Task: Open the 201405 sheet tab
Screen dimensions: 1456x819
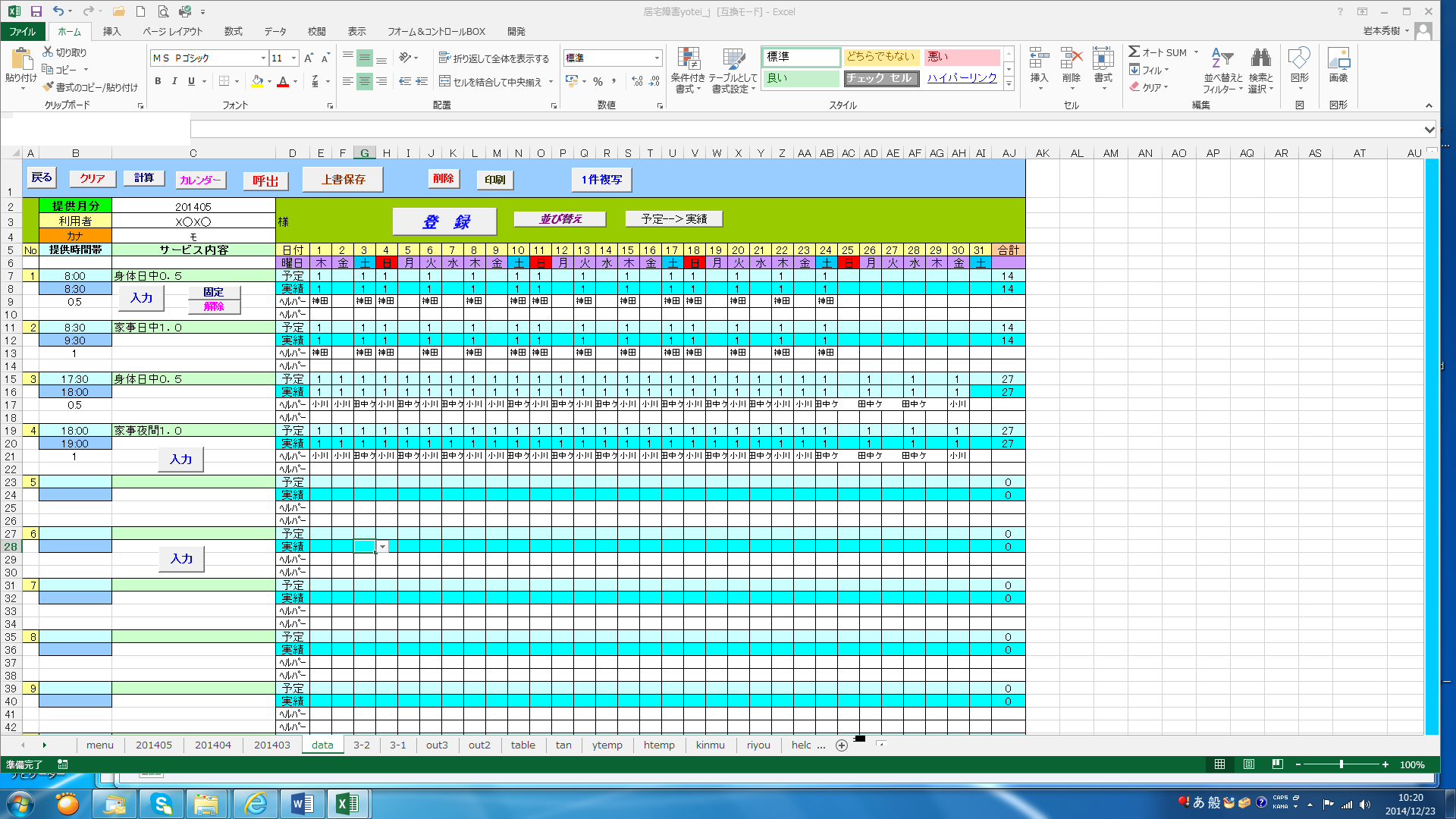Action: pos(153,745)
